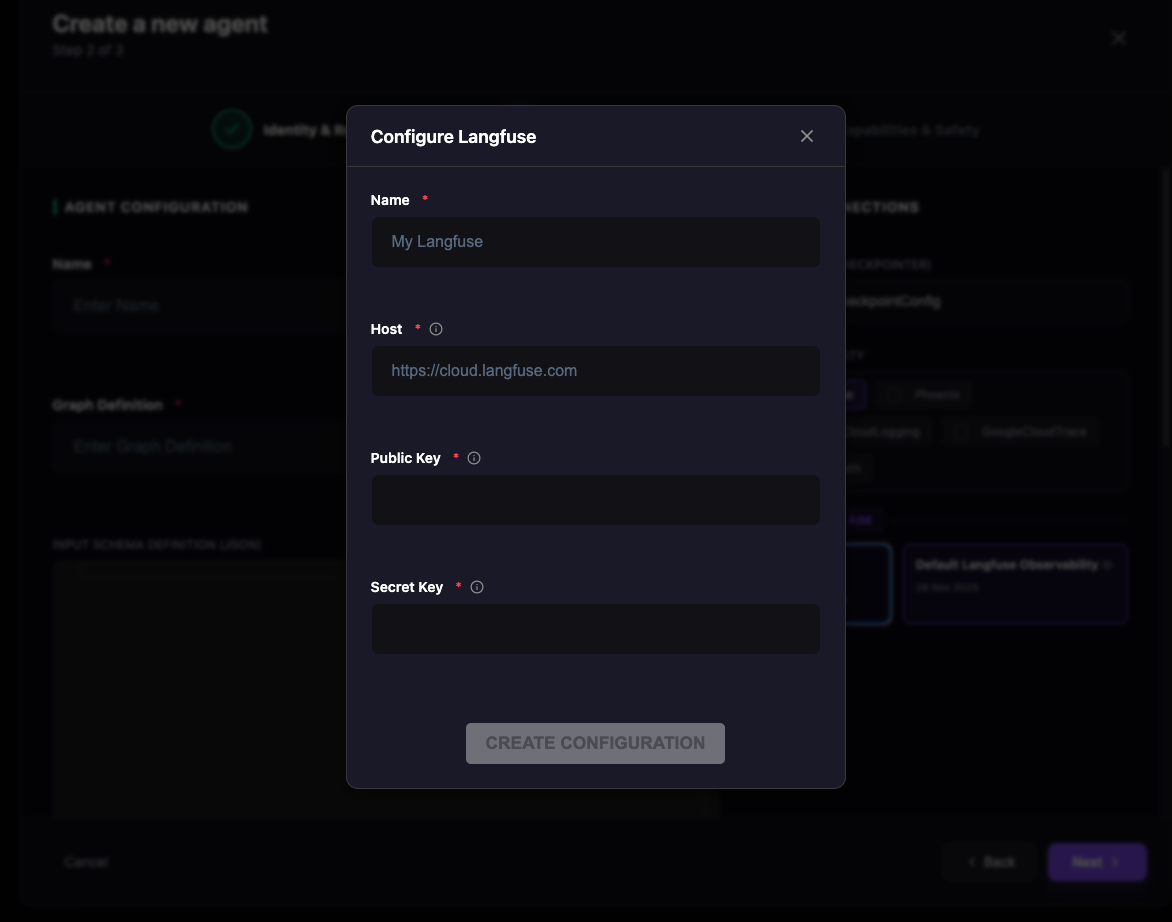Click the info icon beside Host
1172x922 pixels.
(x=436, y=329)
